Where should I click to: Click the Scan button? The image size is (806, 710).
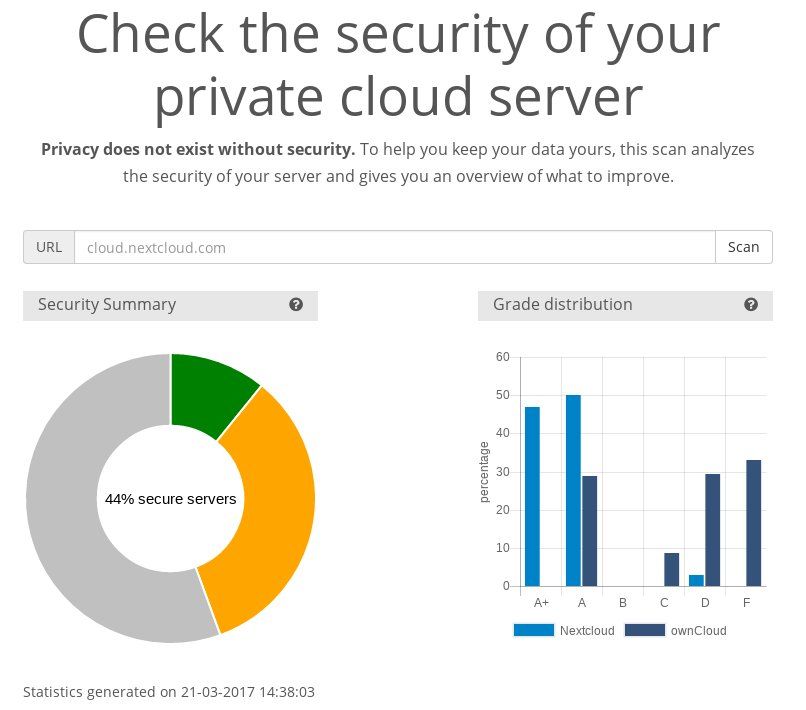743,247
